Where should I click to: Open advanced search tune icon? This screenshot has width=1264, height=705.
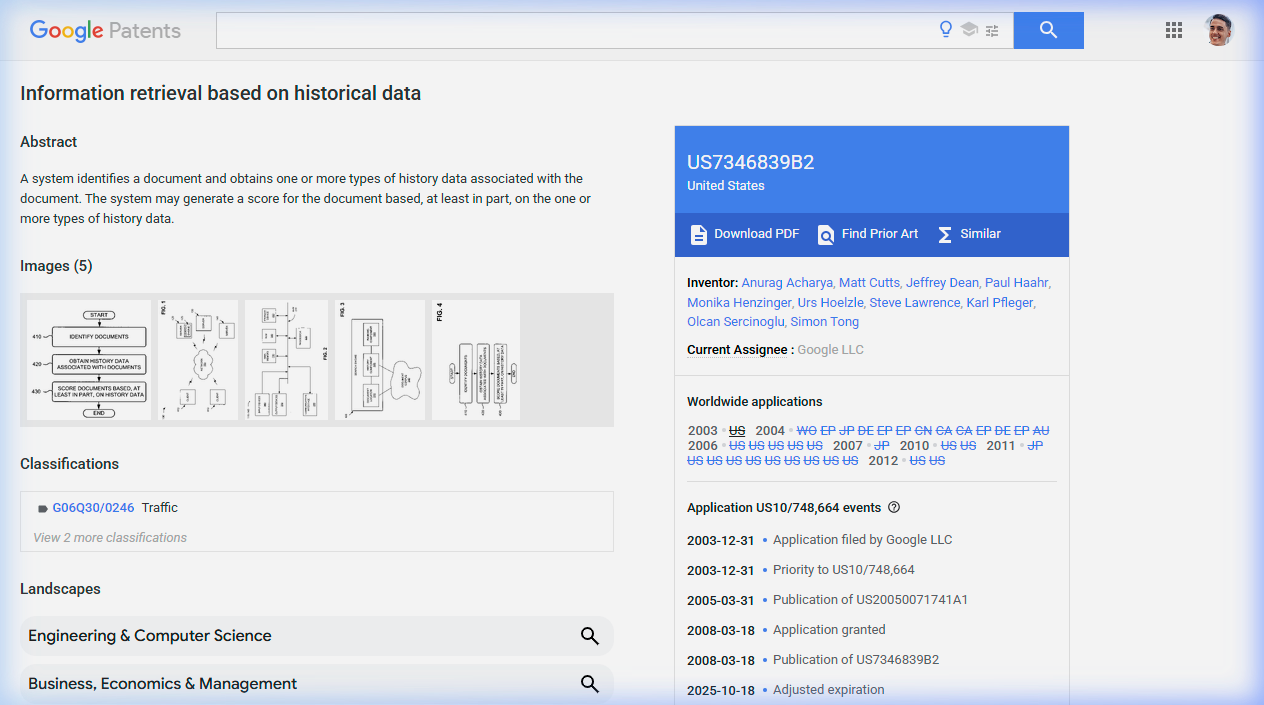pyautogui.click(x=992, y=30)
